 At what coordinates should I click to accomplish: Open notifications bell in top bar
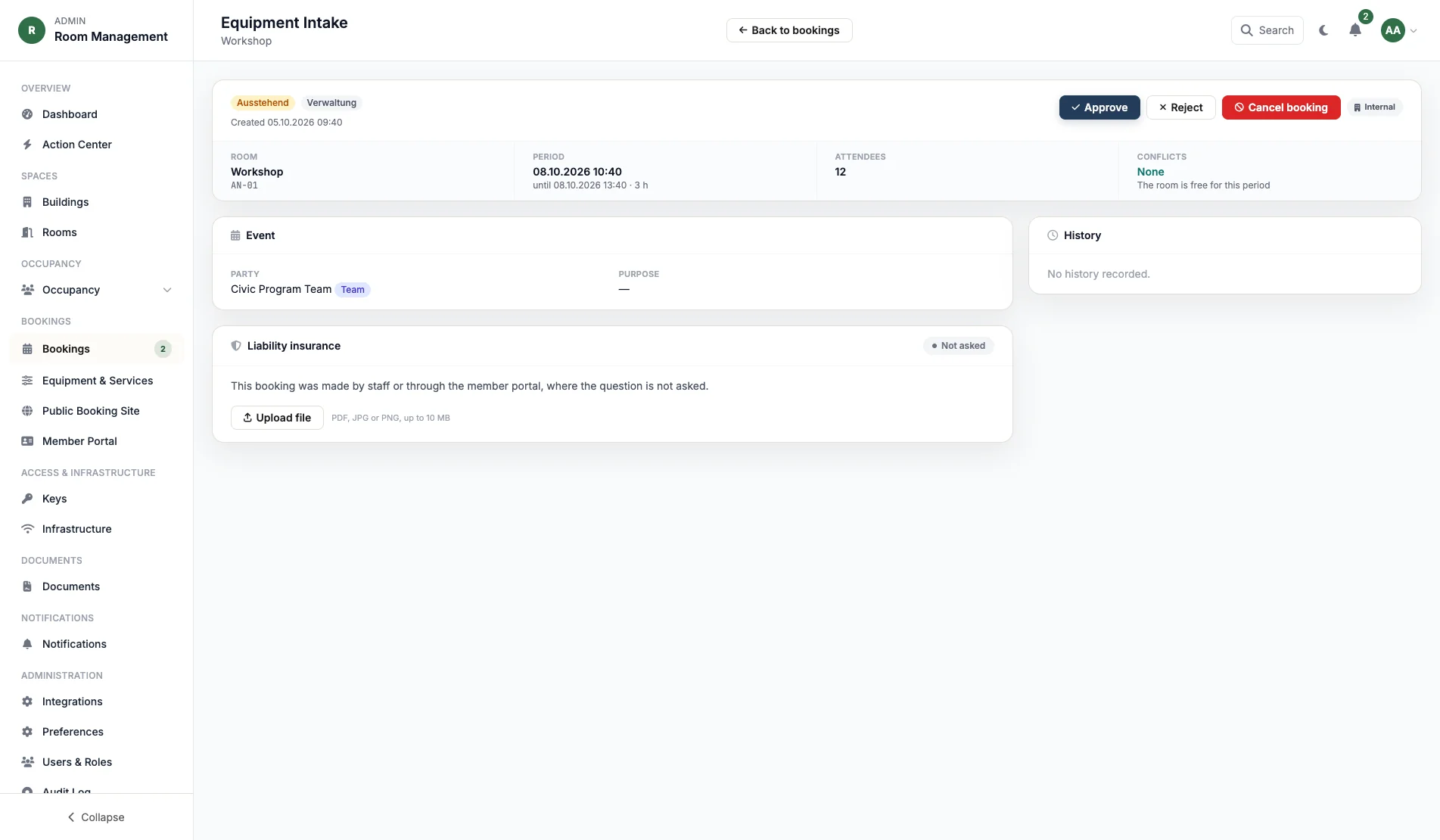(x=1355, y=30)
